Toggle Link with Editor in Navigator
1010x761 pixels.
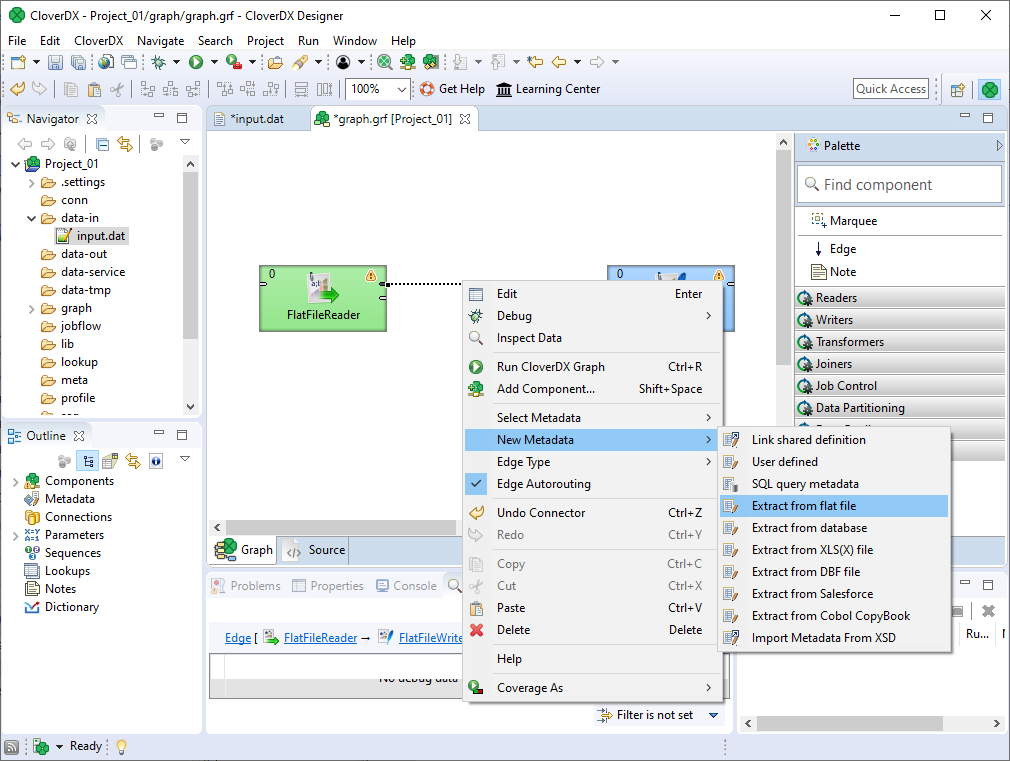click(x=125, y=144)
